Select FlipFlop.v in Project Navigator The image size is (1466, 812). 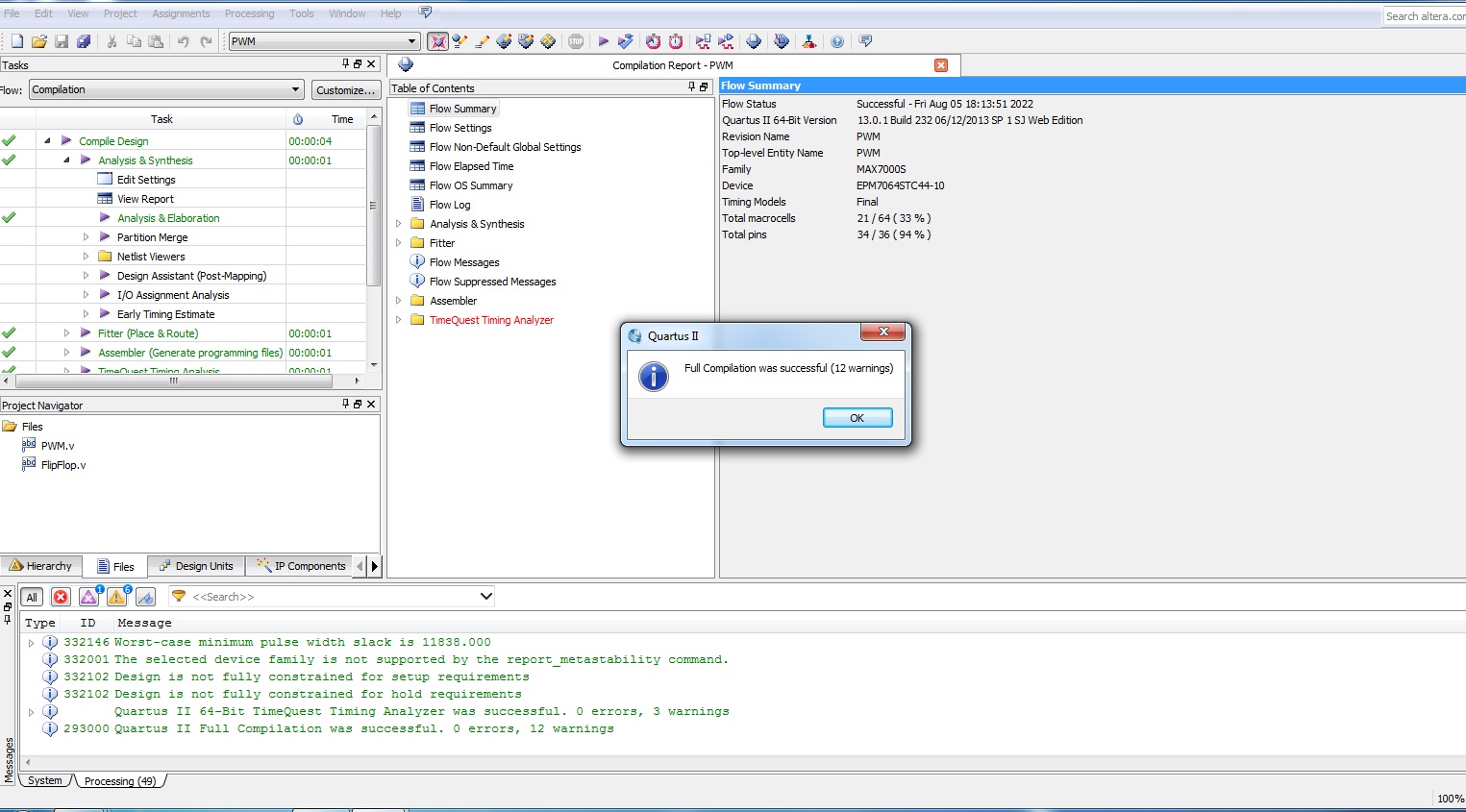(63, 465)
